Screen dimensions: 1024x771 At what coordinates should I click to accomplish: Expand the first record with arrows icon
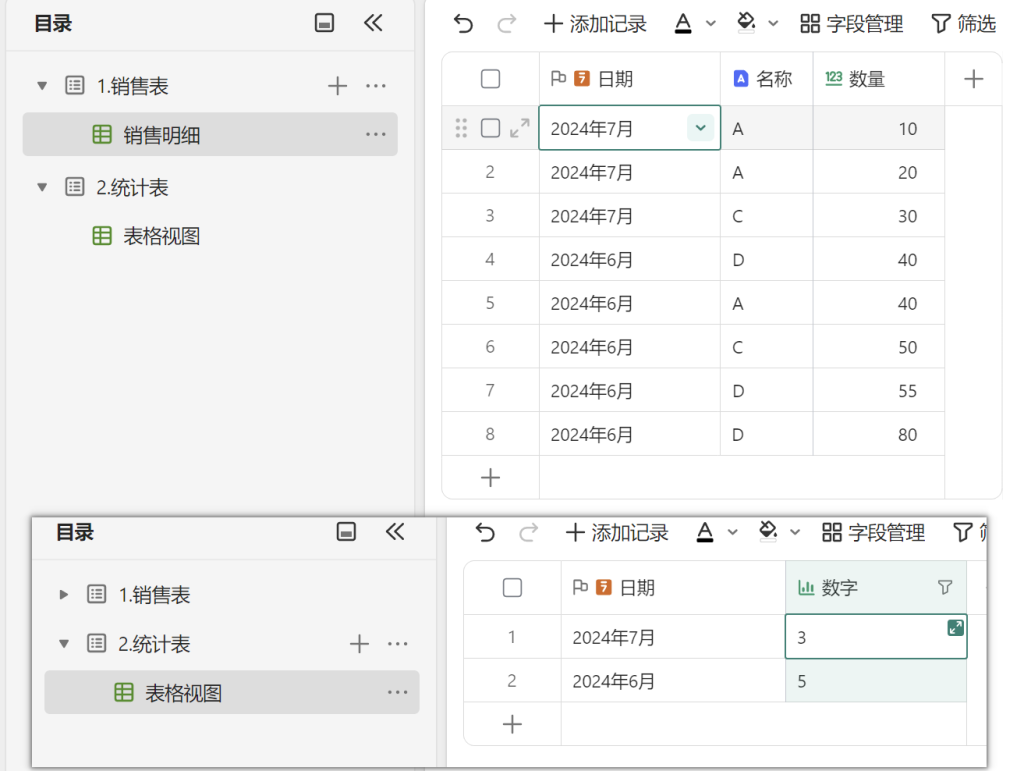tap(520, 128)
